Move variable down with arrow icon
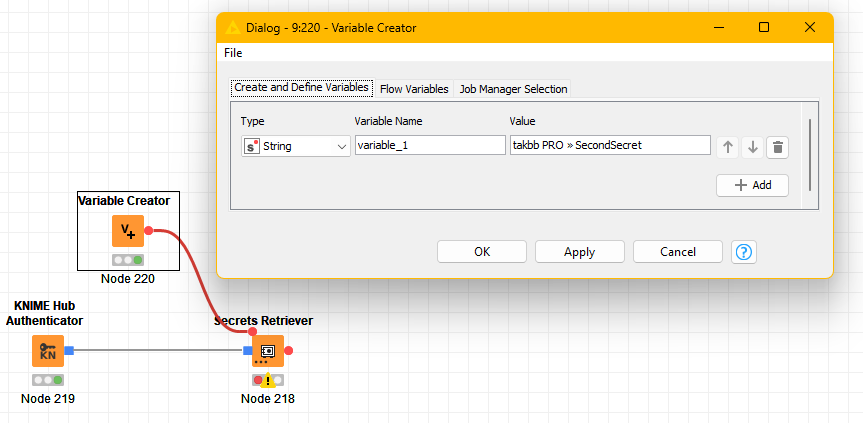The image size is (863, 423). coord(753,146)
